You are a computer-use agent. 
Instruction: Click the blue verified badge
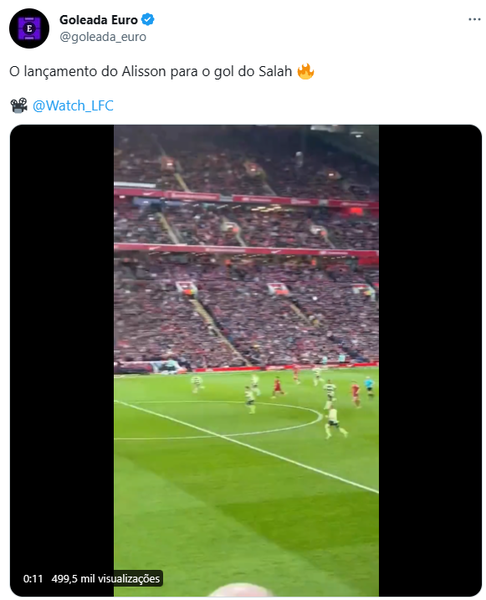[x=148, y=19]
